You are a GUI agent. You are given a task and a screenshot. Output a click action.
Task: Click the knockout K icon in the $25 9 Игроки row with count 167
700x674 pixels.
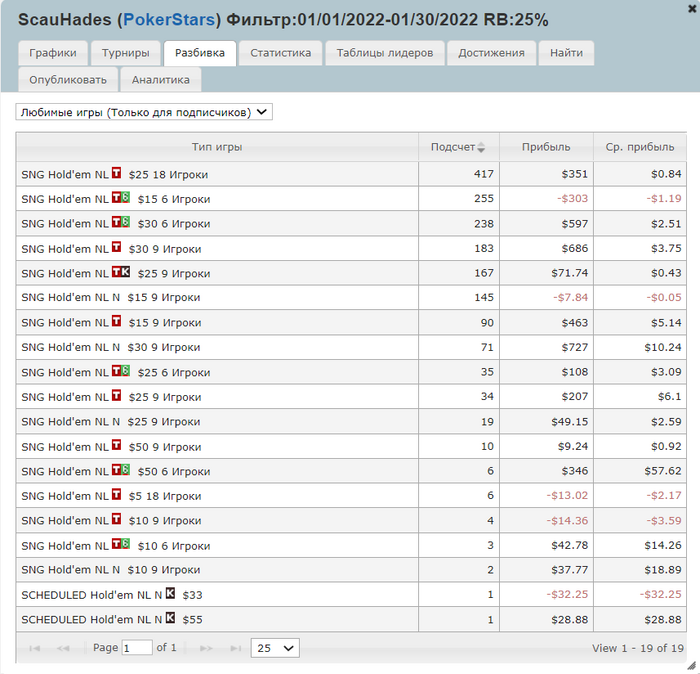125,271
